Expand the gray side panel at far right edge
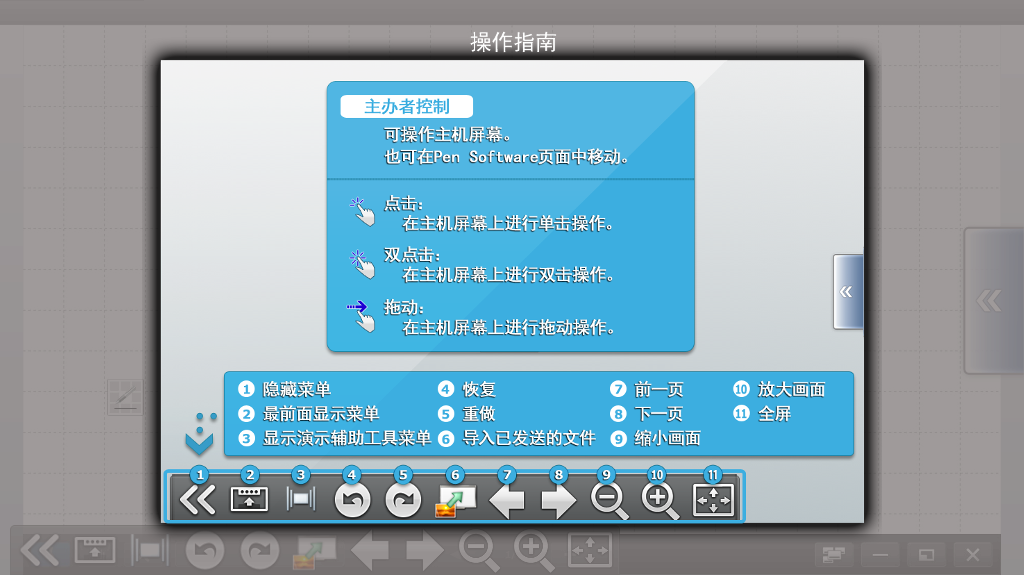 coord(990,301)
